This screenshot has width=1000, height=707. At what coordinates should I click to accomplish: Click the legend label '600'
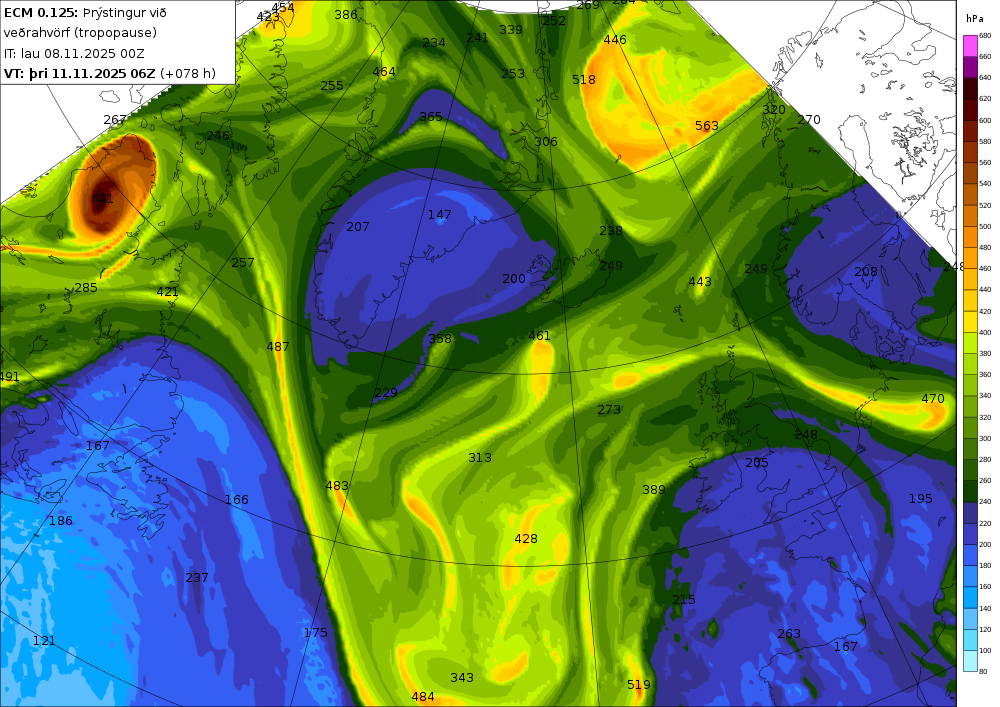point(985,120)
